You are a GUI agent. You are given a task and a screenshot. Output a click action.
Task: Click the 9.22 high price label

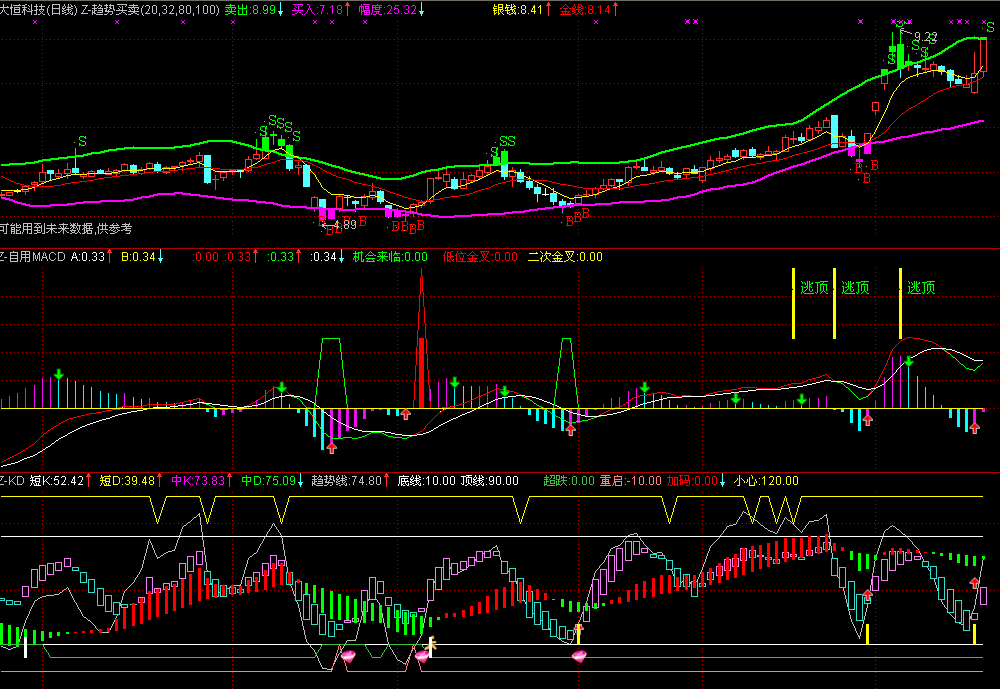click(925, 37)
